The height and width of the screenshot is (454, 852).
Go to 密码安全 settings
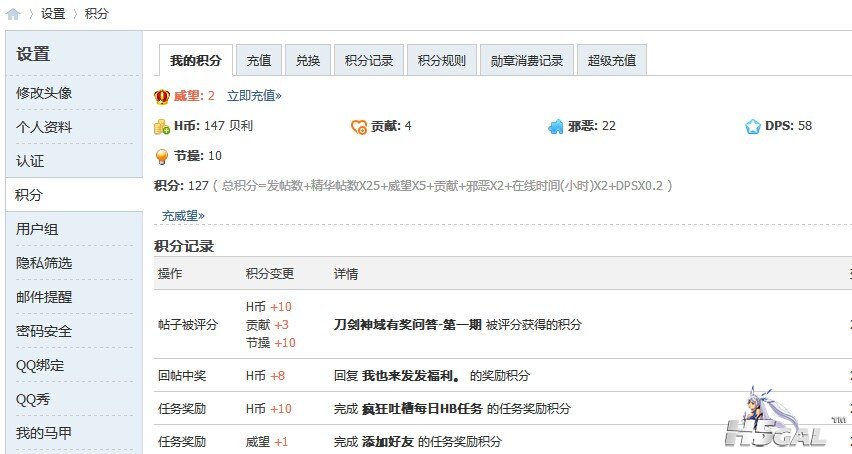coord(44,331)
